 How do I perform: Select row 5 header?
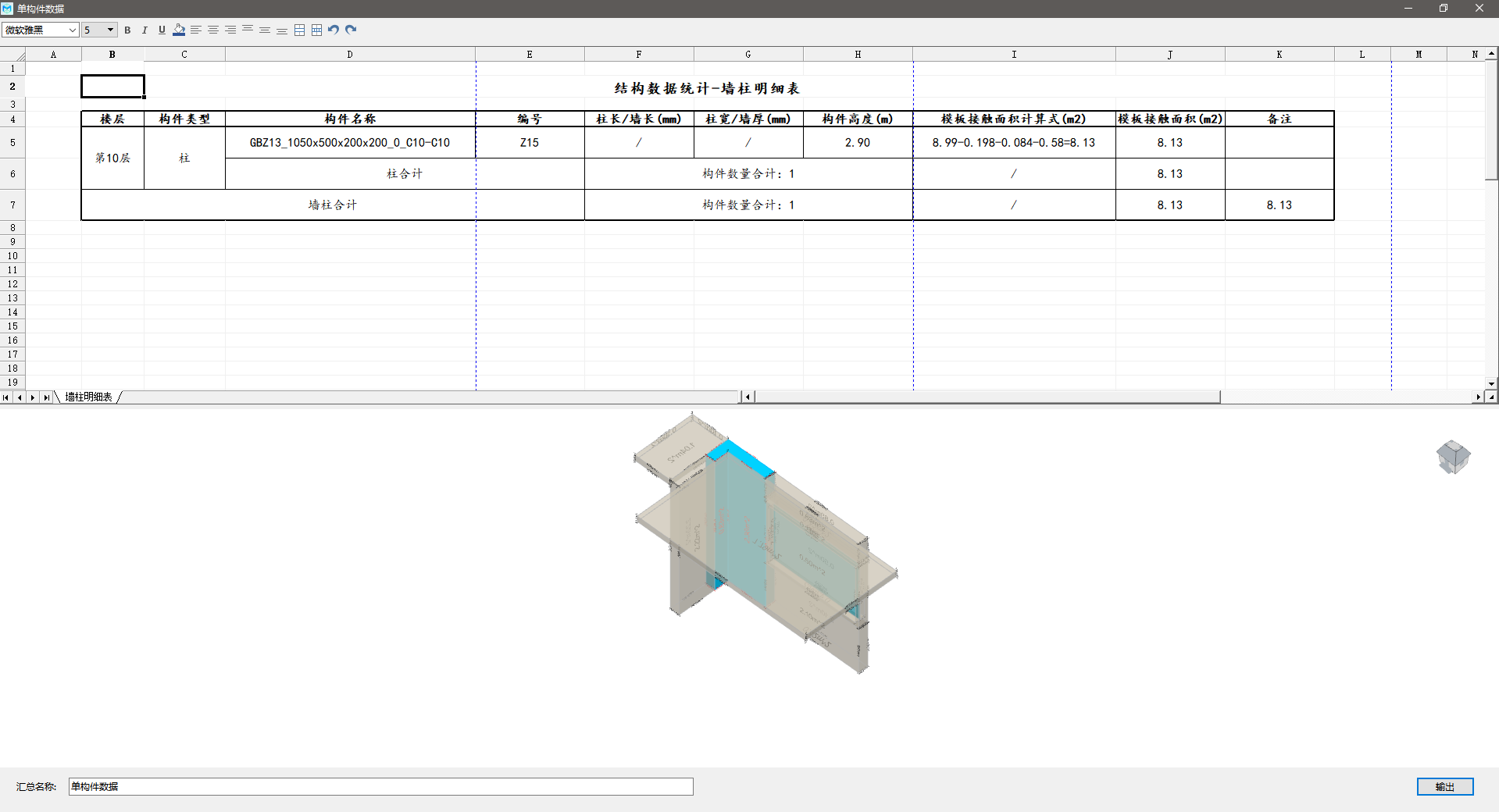[x=12, y=143]
